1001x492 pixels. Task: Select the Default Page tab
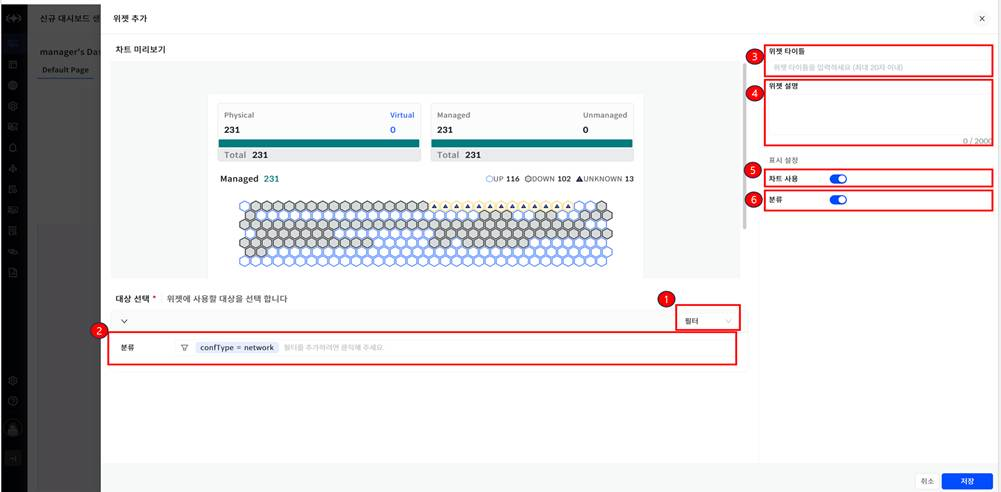[66, 71]
